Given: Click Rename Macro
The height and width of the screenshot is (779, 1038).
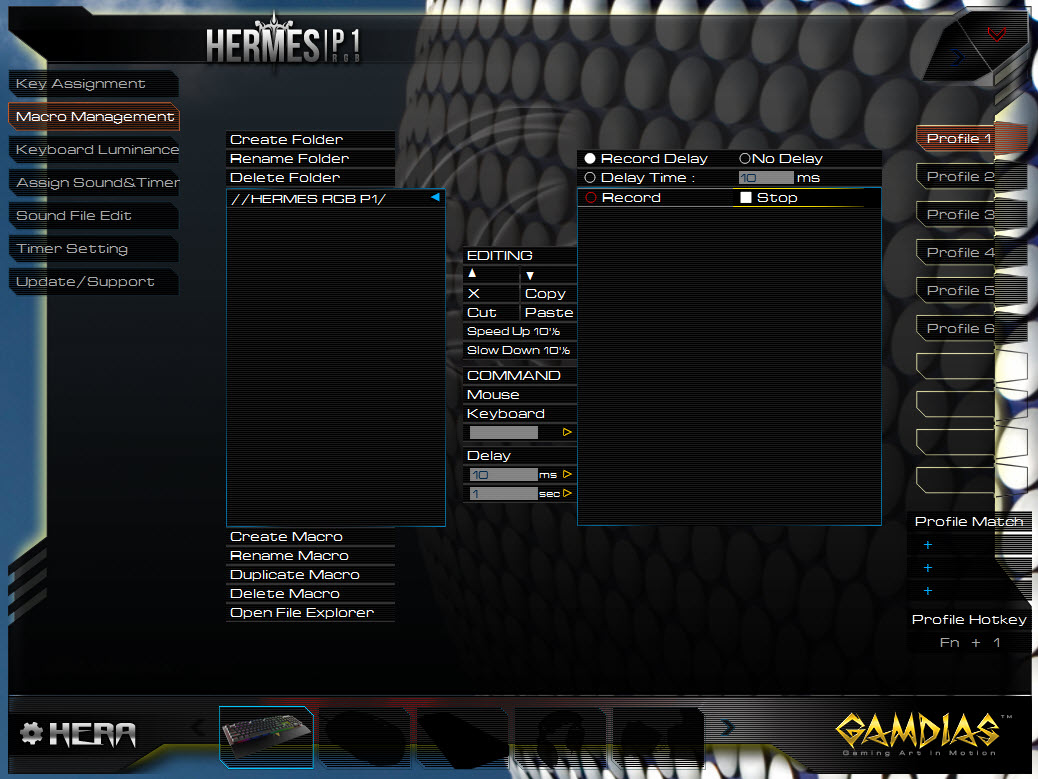Looking at the screenshot, I should point(310,556).
